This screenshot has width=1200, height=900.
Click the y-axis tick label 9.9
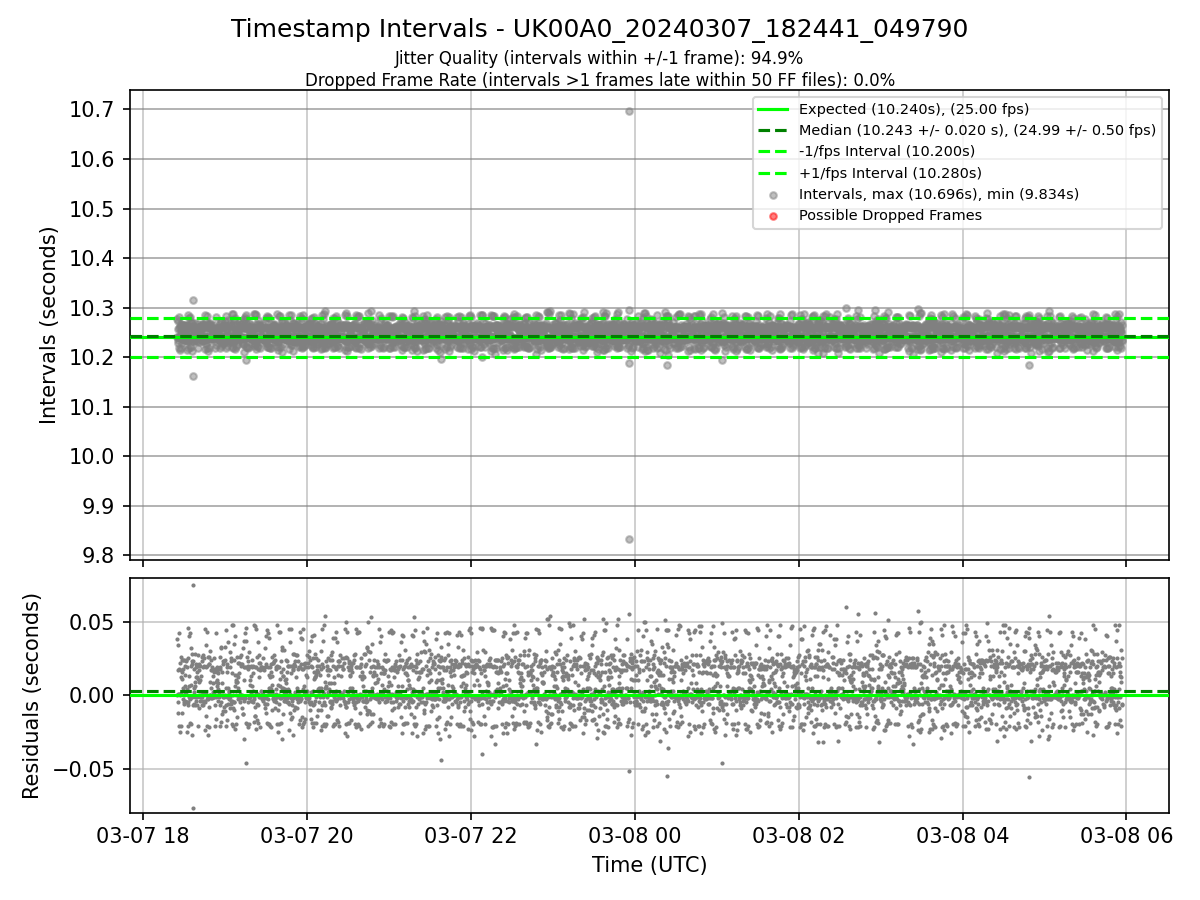pyautogui.click(x=97, y=506)
